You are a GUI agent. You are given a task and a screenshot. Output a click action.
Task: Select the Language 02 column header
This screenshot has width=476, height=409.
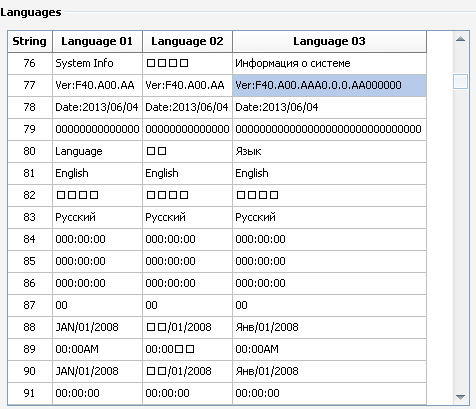pyautogui.click(x=187, y=41)
